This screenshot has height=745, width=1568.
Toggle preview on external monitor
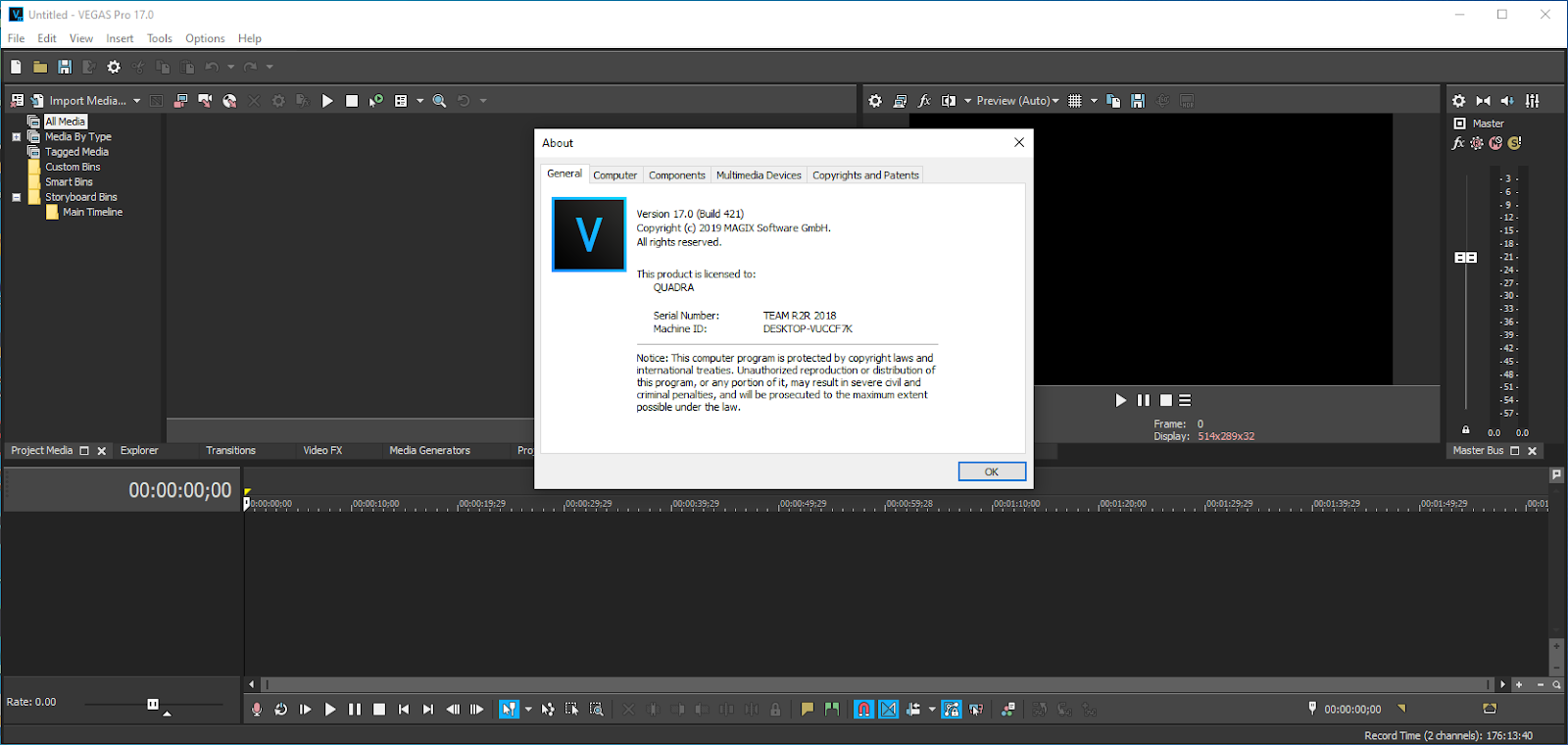point(900,101)
